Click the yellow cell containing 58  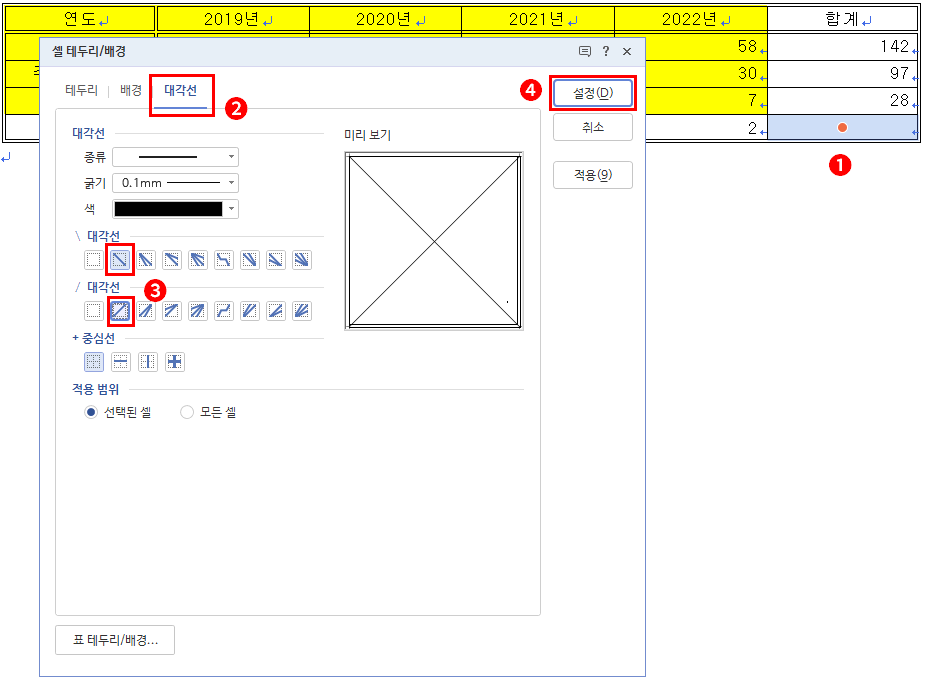tap(706, 47)
